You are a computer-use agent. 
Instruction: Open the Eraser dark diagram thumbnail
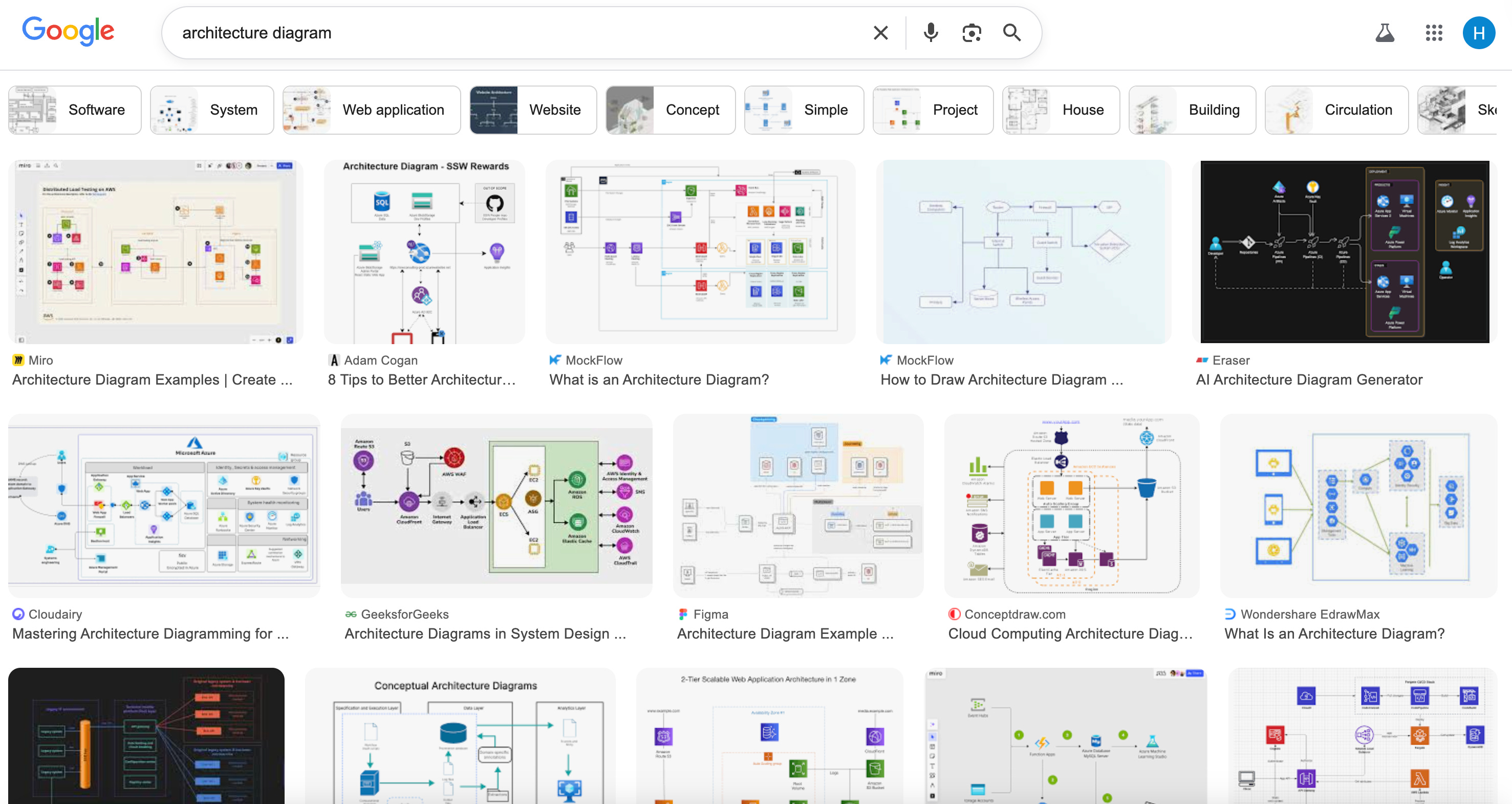point(1345,252)
